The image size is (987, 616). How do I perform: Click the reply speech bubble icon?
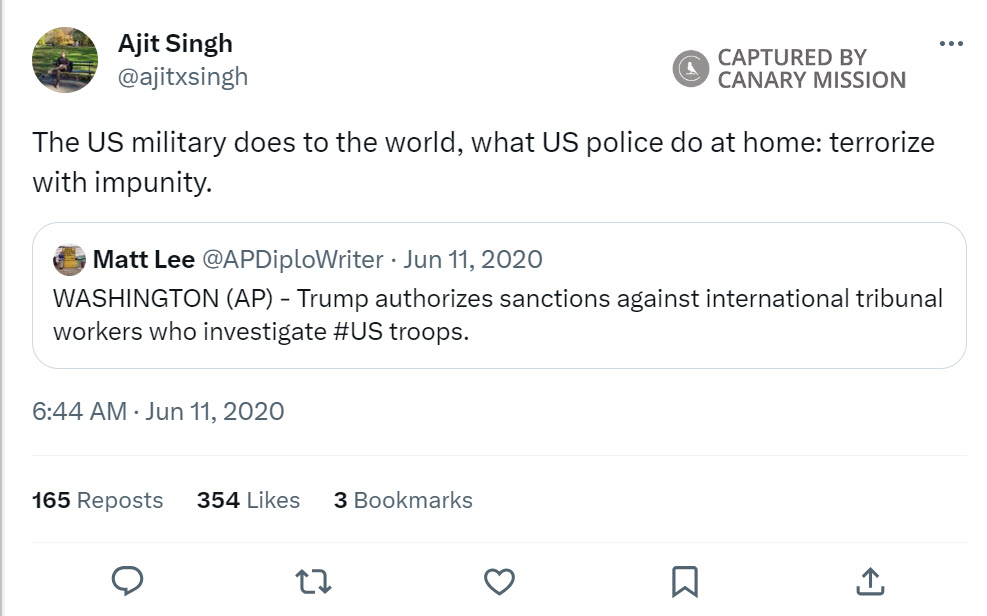pos(127,580)
